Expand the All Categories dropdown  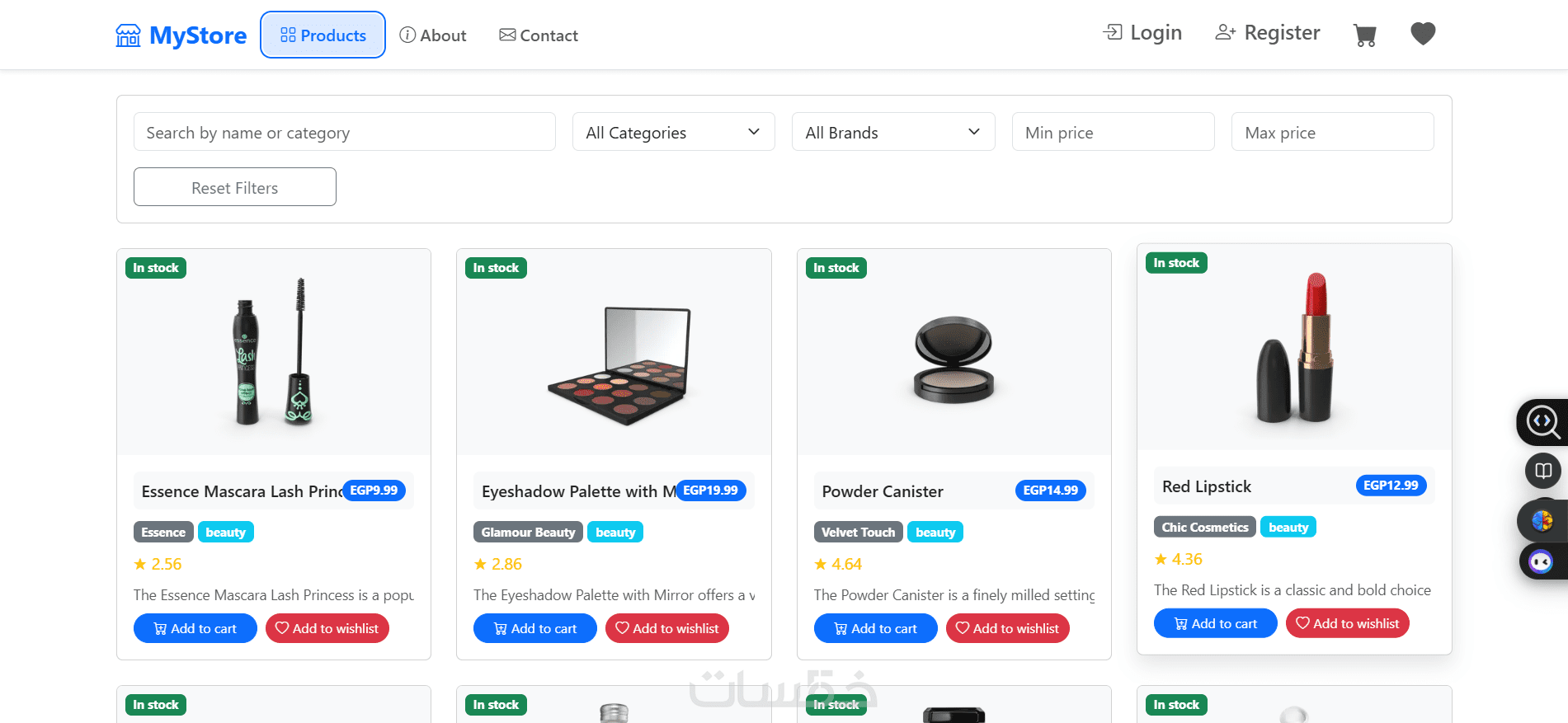(673, 132)
